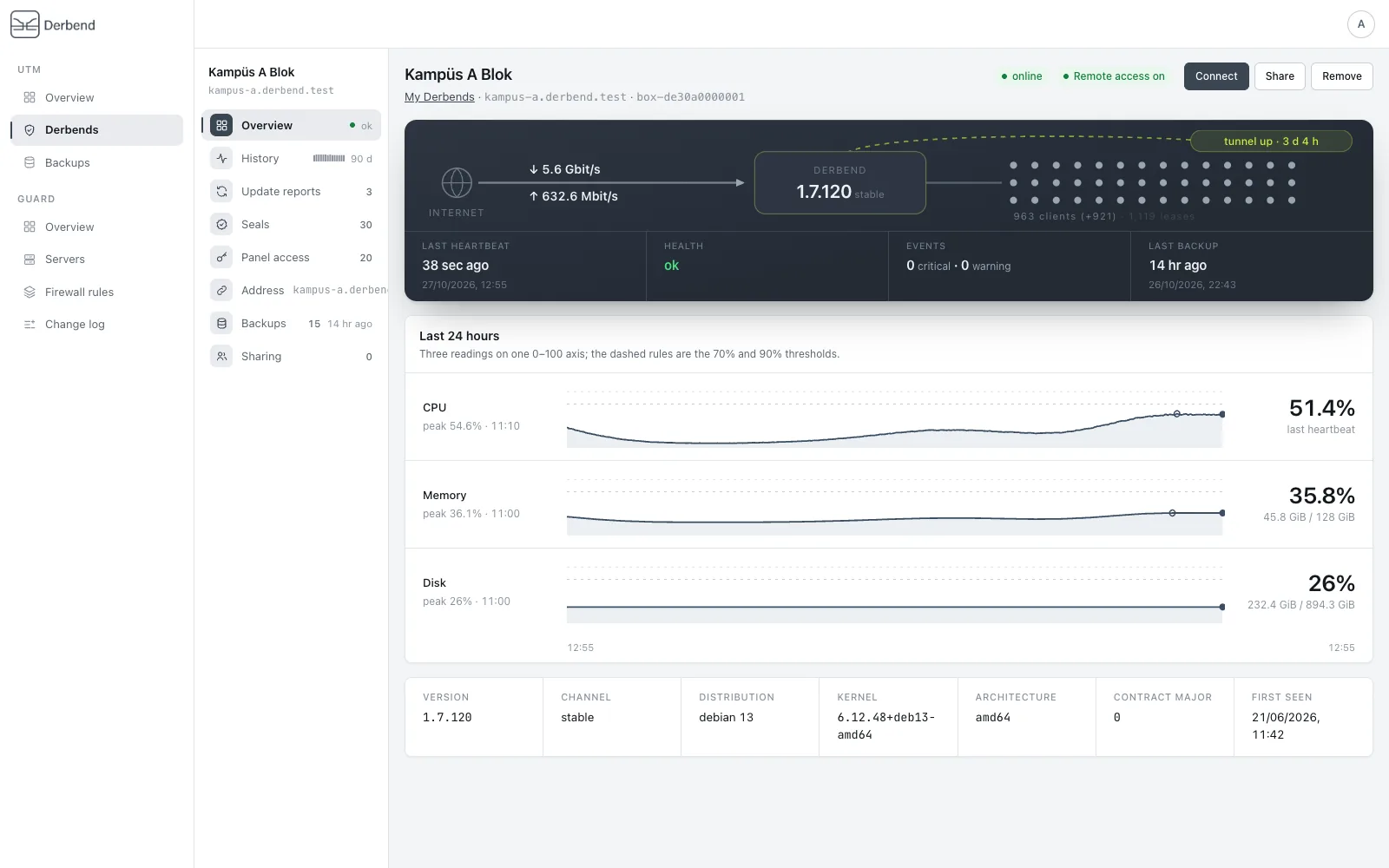Click the 38 sec ago heartbeat value
Screen dimensions: 1389x868
coord(455,266)
